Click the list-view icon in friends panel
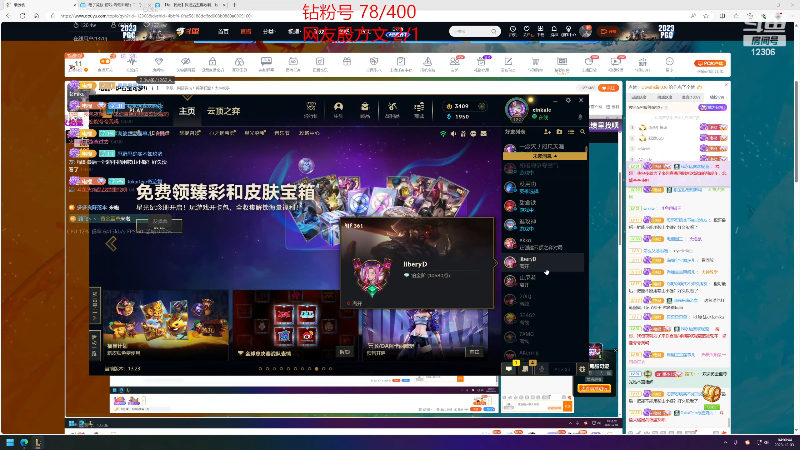 [571, 132]
